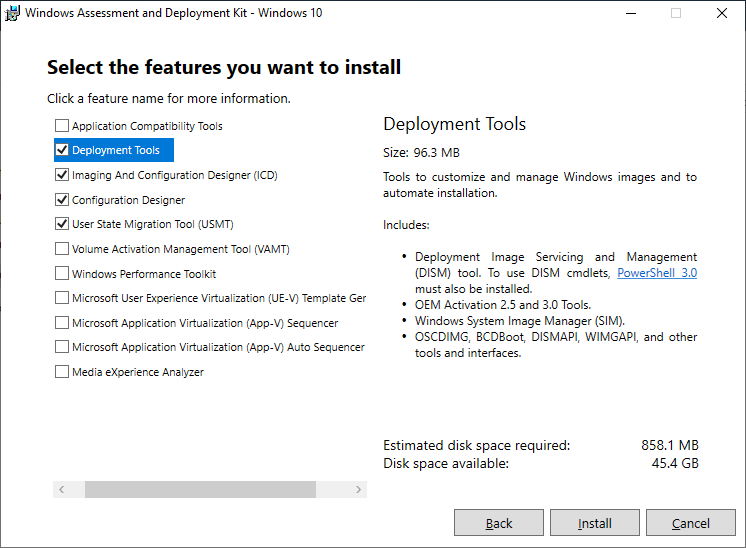Image resolution: width=746 pixels, height=548 pixels.
Task: Click the Size: 96.3 MB text
Action: point(422,153)
